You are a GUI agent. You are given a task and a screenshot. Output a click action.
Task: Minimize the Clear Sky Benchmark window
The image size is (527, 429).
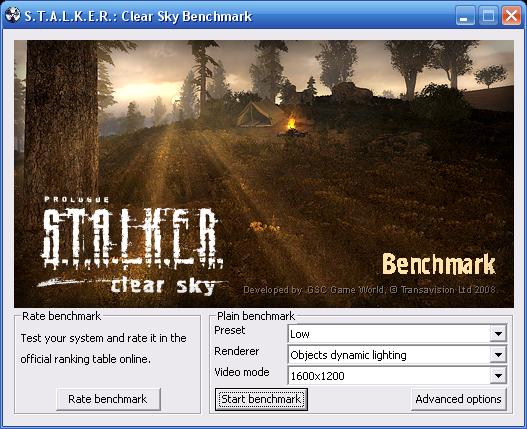(465, 16)
